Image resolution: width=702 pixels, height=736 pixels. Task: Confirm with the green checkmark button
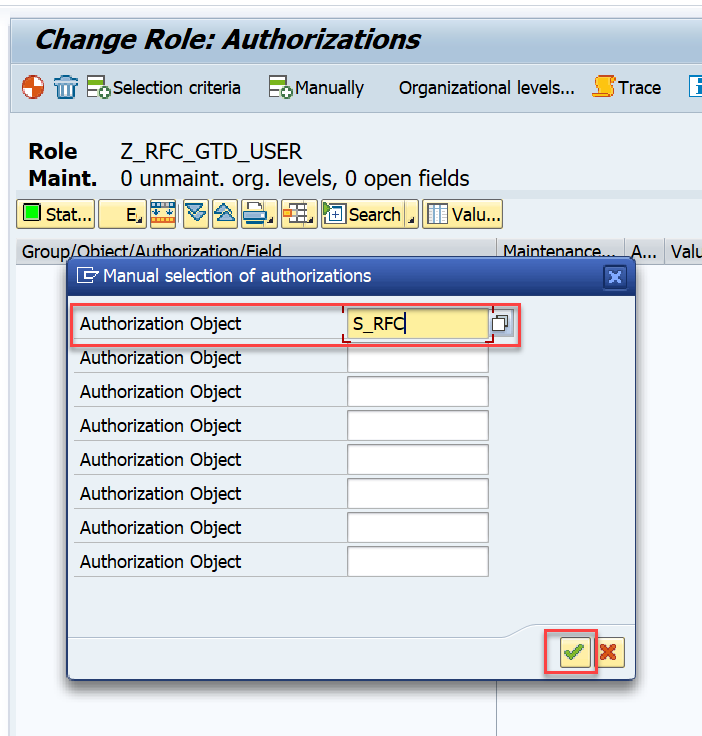pos(573,653)
